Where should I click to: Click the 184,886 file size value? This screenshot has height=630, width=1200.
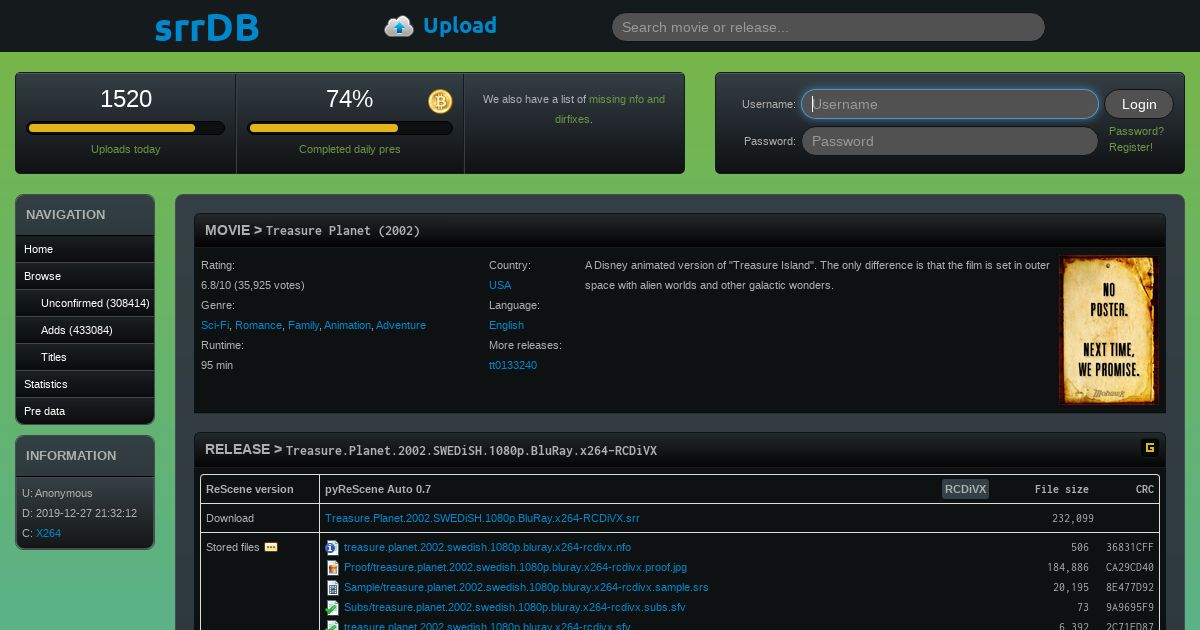coord(1068,567)
